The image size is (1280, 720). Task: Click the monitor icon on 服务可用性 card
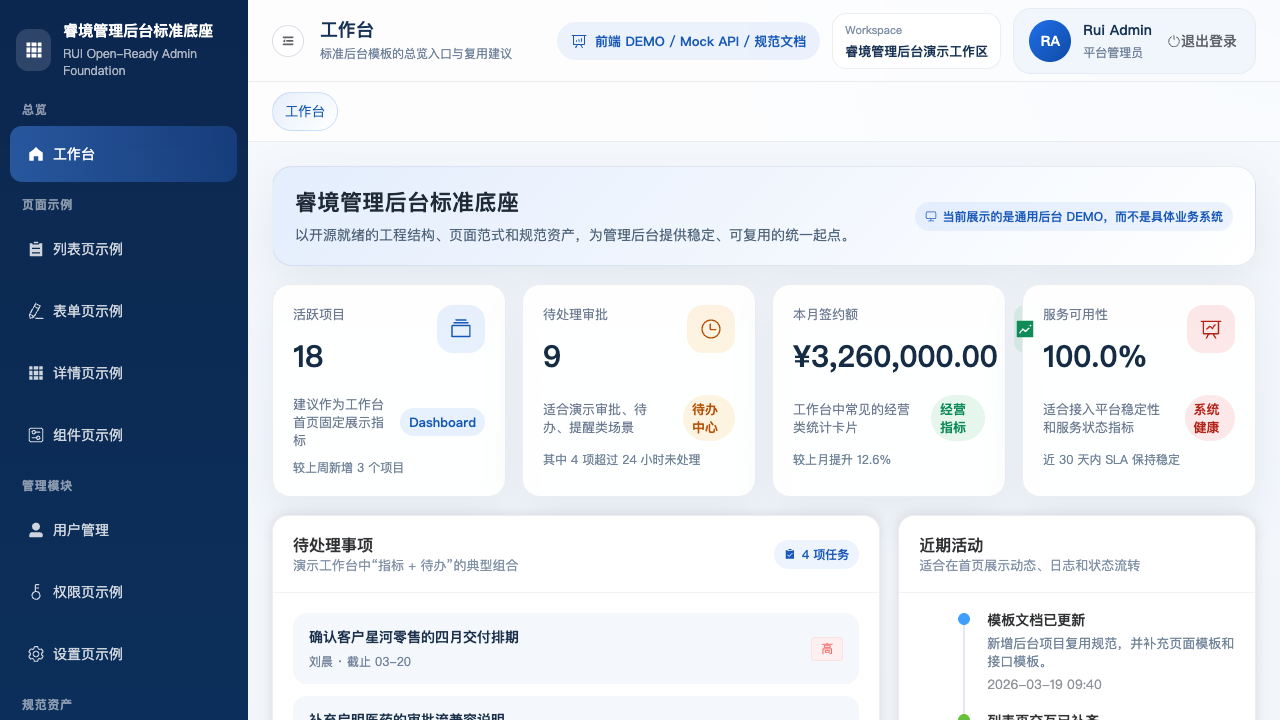1211,329
